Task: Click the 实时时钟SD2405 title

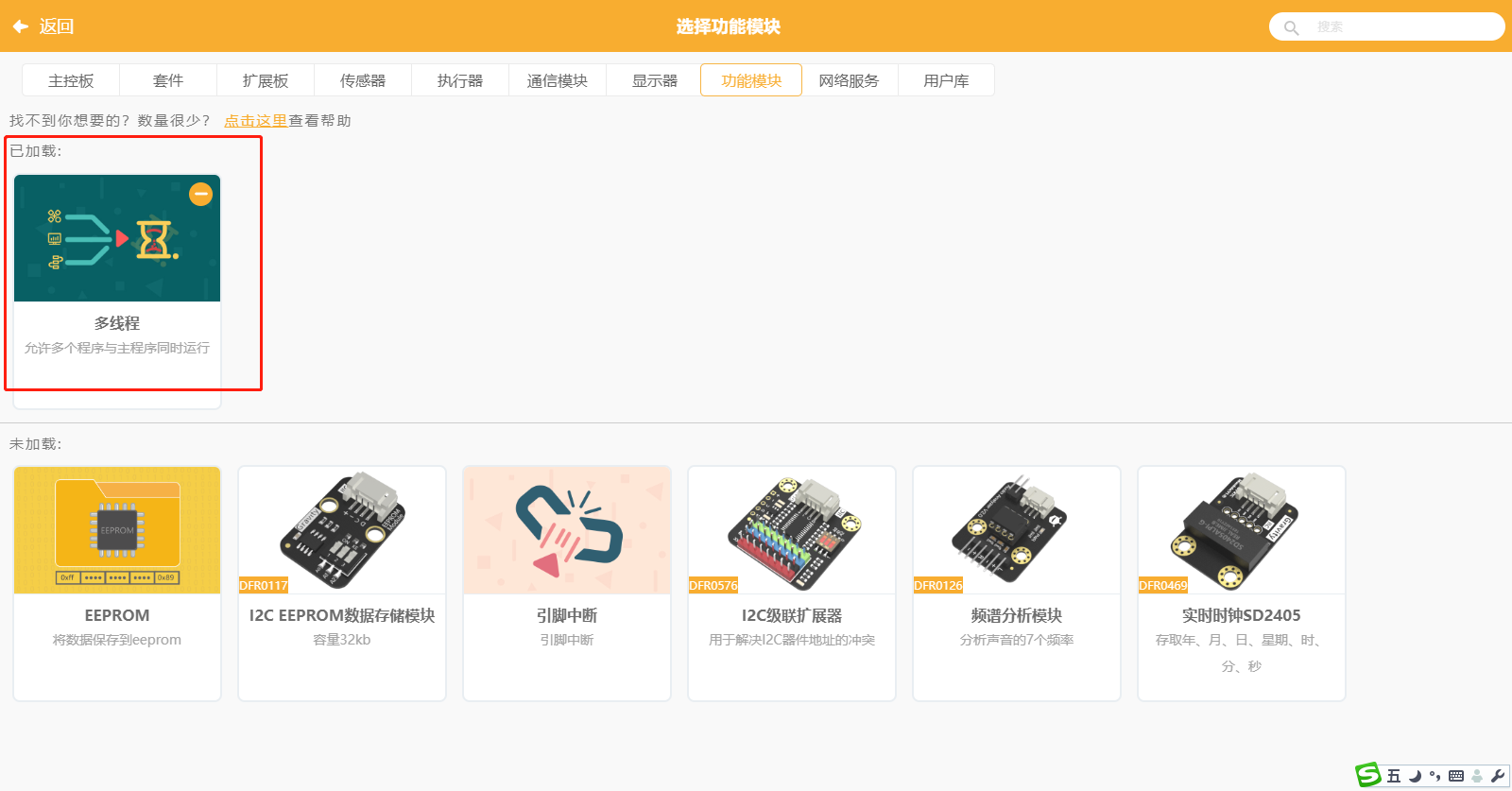Action: [x=1242, y=615]
